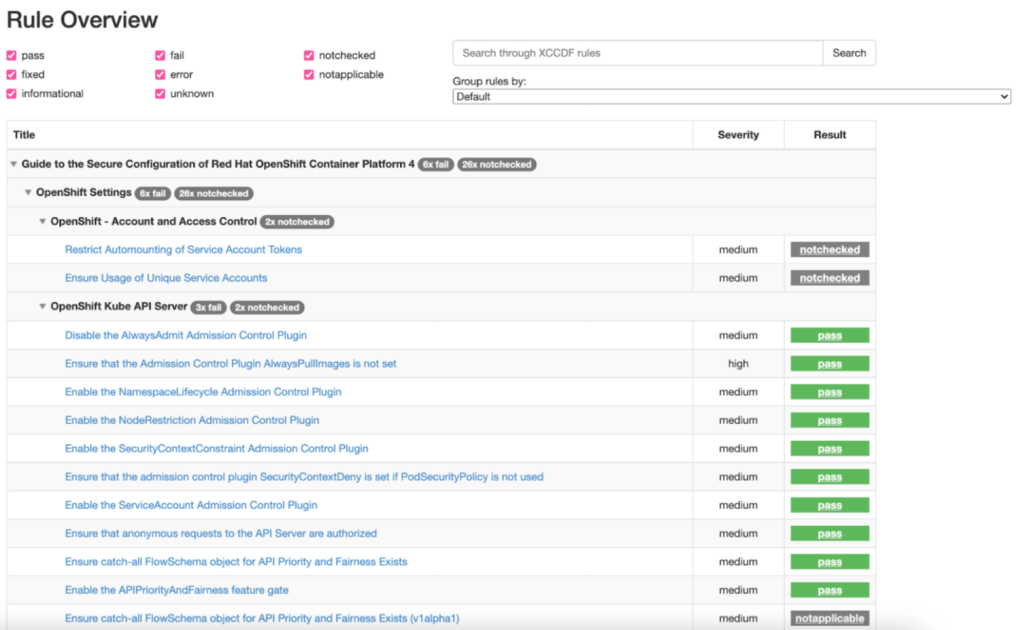This screenshot has height=630, width=1023.
Task: Collapse the Guide to Secure Configuration root
Action: (x=13, y=164)
